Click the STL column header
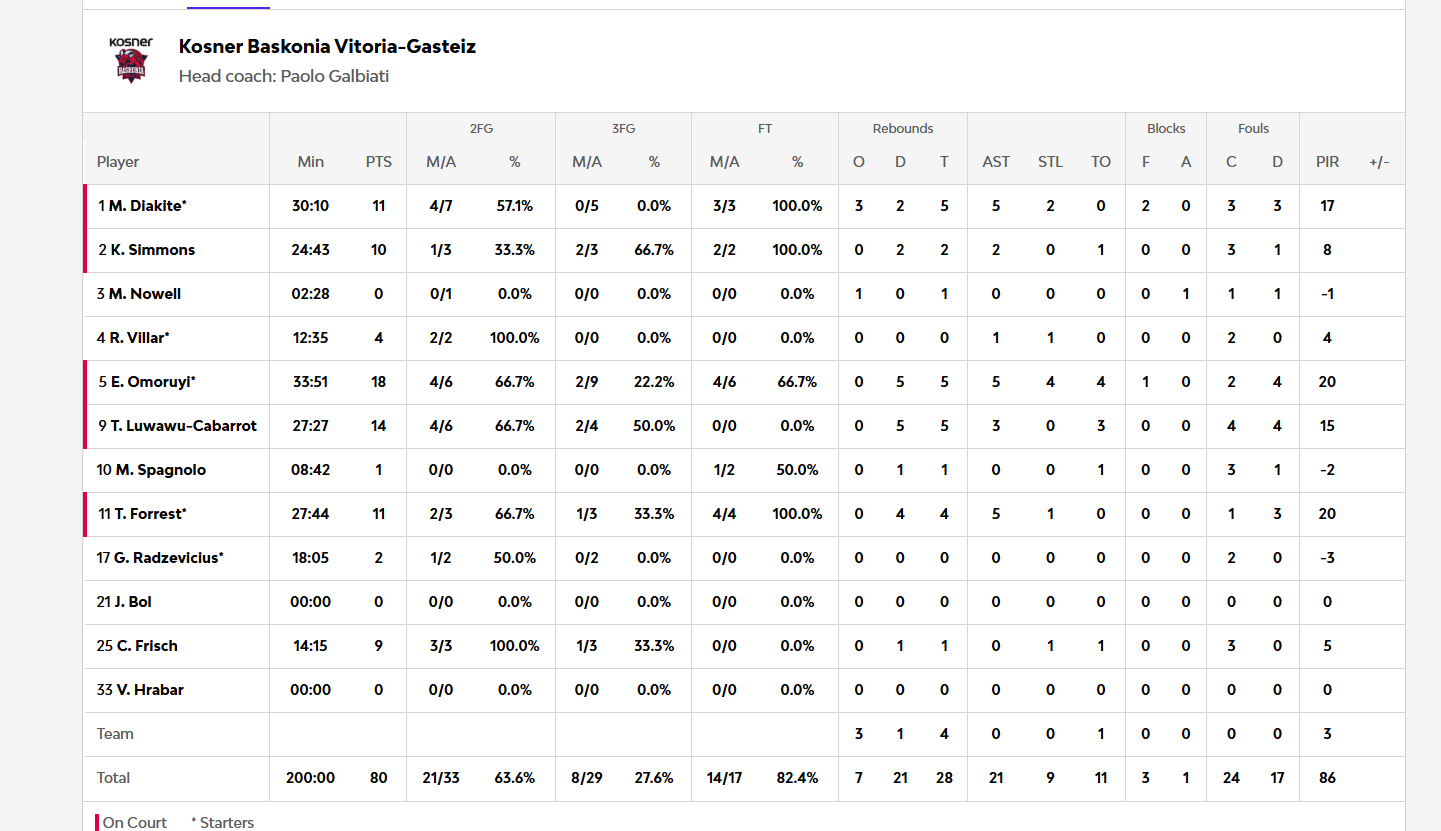This screenshot has width=1441, height=831. tap(1050, 162)
